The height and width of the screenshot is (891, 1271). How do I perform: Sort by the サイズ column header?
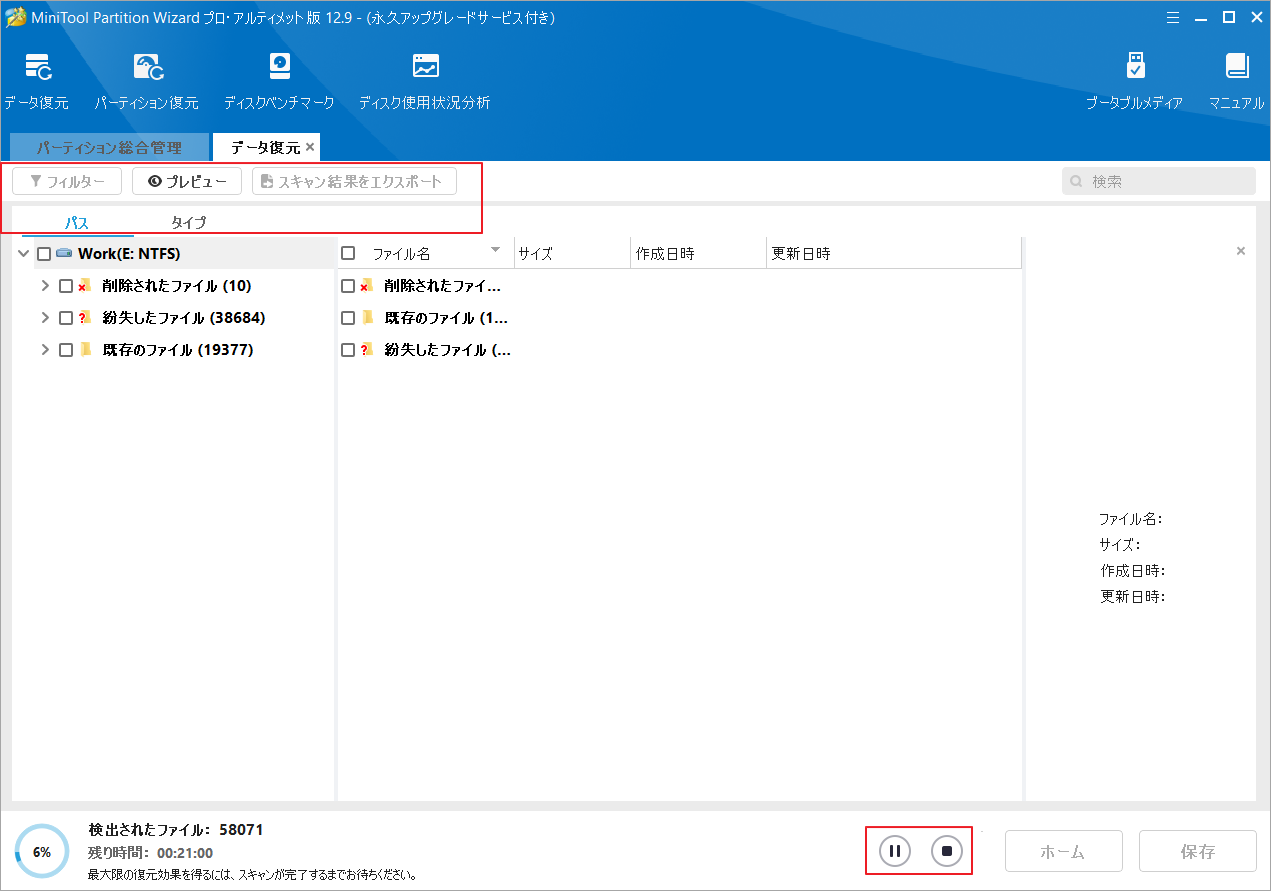pos(572,254)
